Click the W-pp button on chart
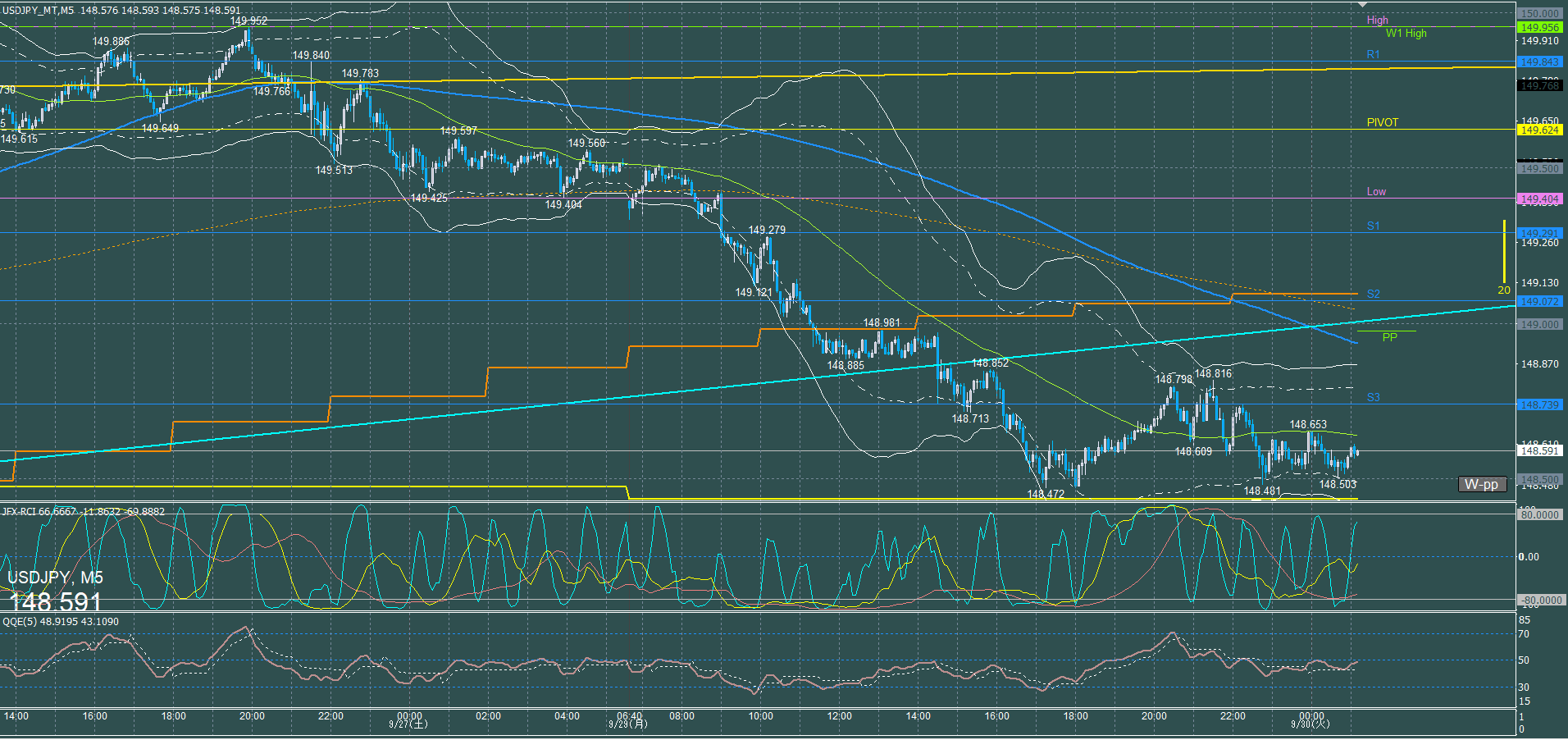The image size is (1568, 740). (1481, 484)
